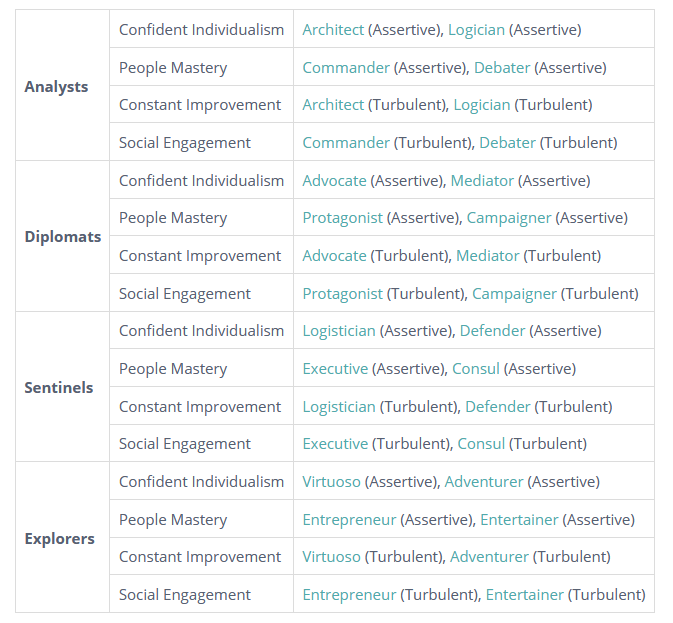Select the Explorers row header cell

click(63, 537)
